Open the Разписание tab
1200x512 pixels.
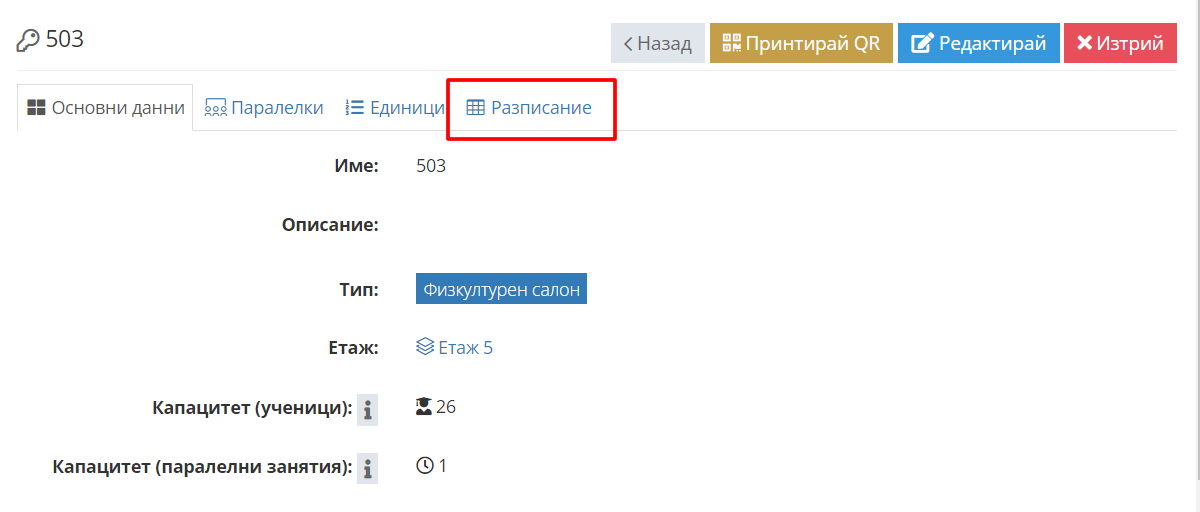coord(530,108)
